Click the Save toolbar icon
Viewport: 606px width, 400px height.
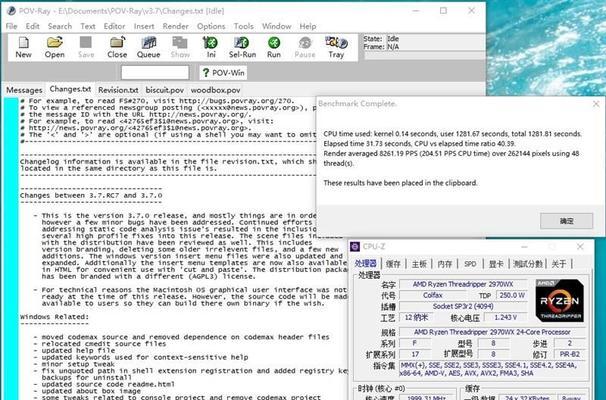(86, 47)
